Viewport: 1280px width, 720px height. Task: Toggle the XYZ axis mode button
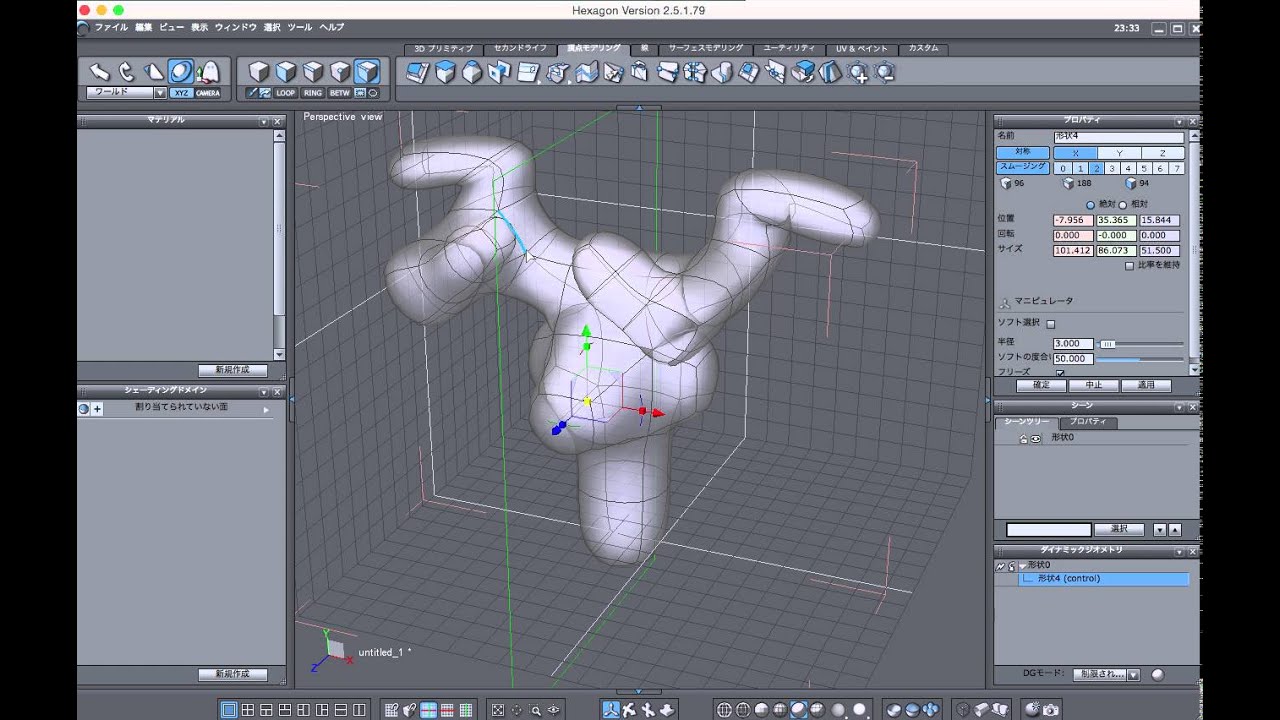coord(181,93)
